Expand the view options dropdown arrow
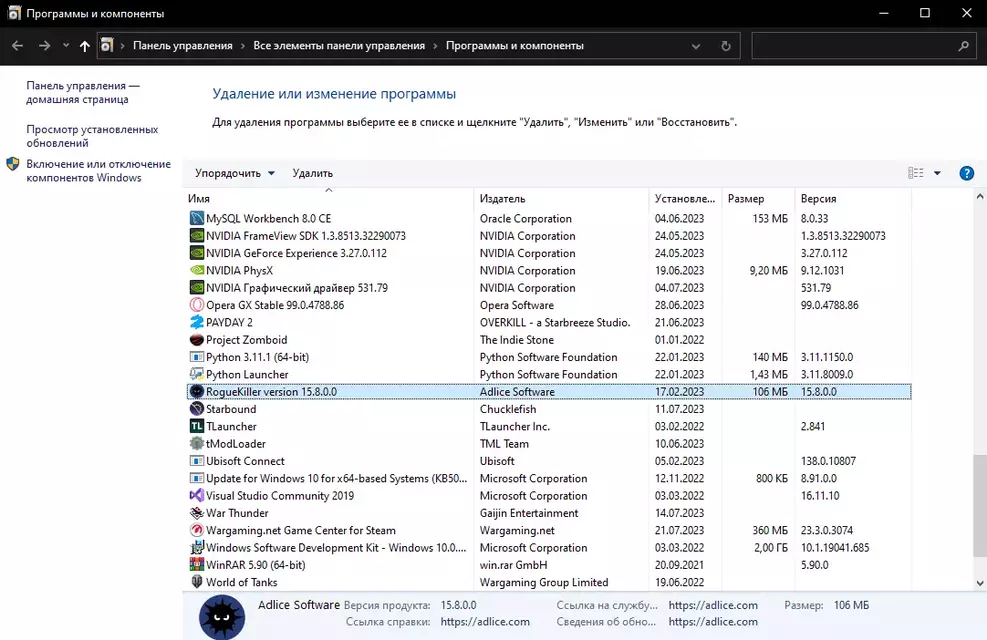Viewport: 987px width, 640px height. [937, 173]
